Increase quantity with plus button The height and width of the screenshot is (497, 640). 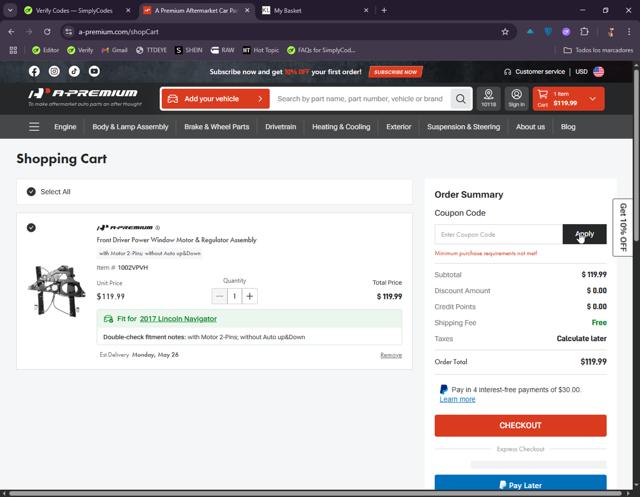[250, 296]
